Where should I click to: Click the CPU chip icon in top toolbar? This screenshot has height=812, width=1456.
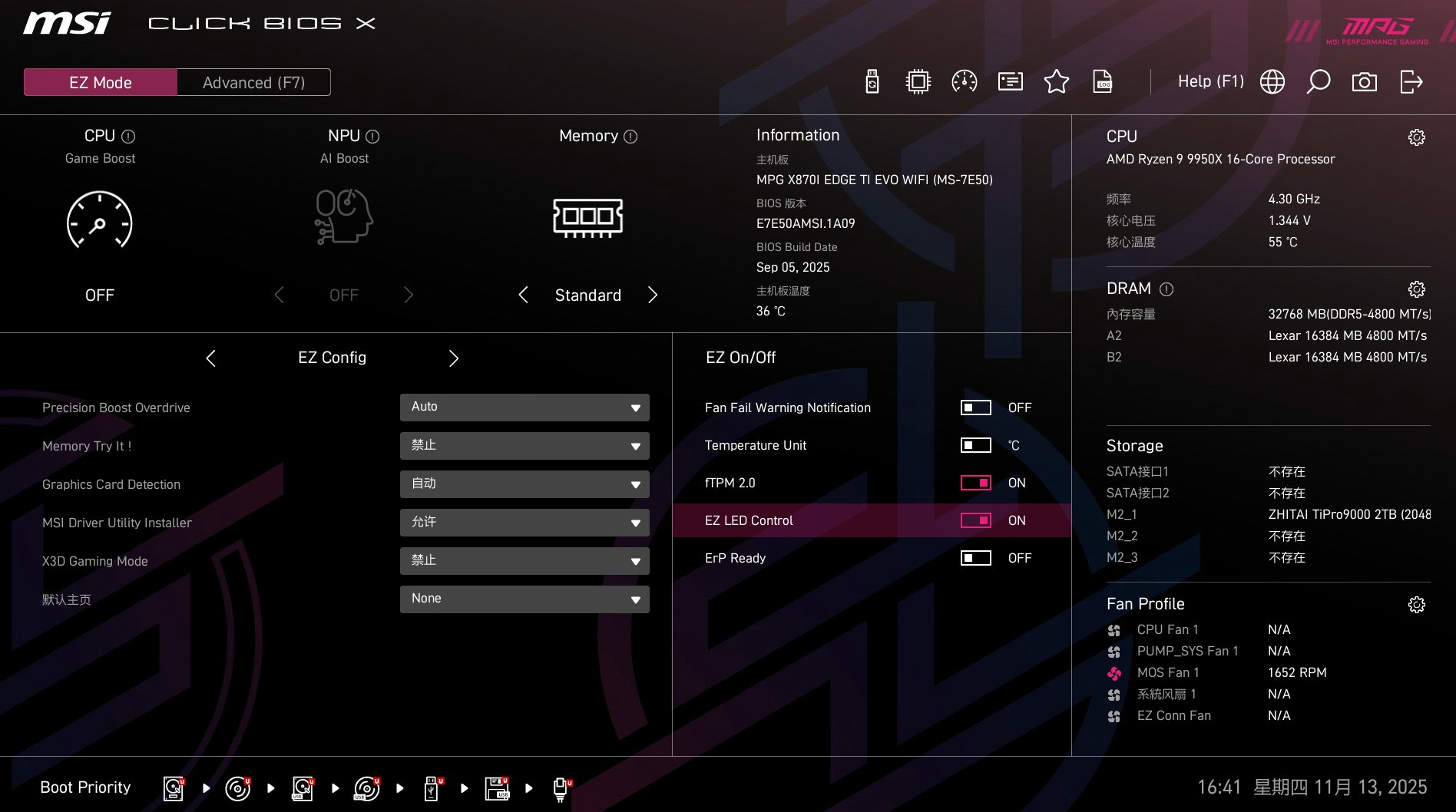(918, 81)
